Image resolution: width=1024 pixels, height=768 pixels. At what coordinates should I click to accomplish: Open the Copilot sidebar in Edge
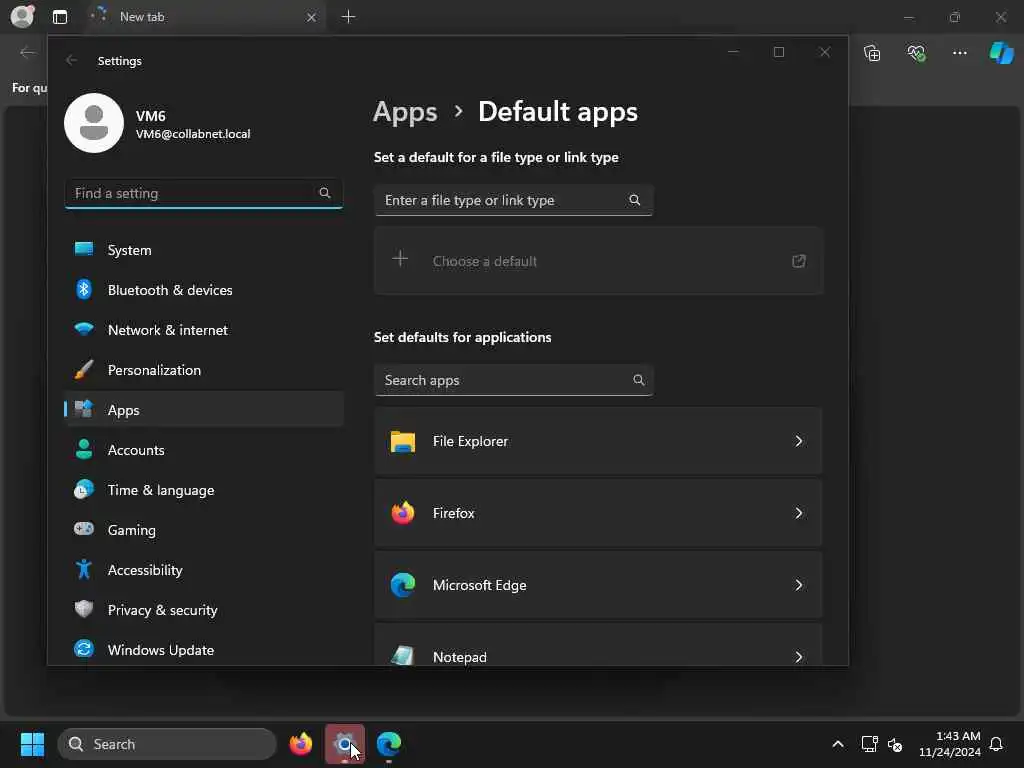point(1002,53)
